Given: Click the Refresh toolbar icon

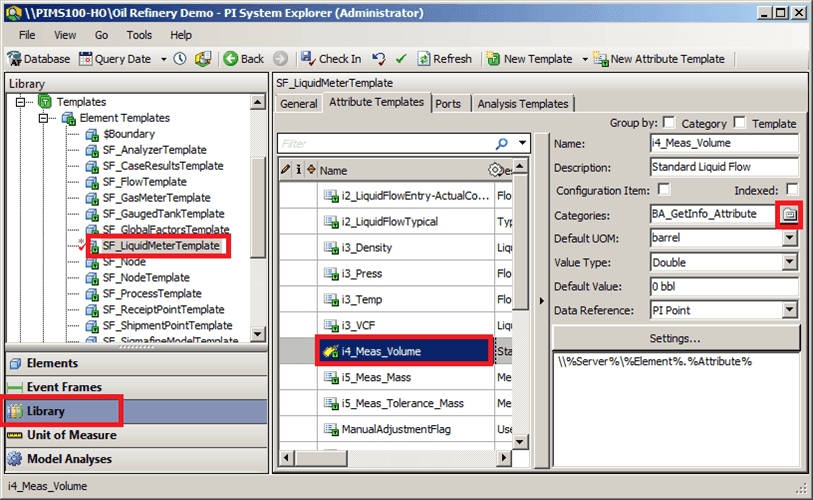Looking at the screenshot, I should [424, 59].
